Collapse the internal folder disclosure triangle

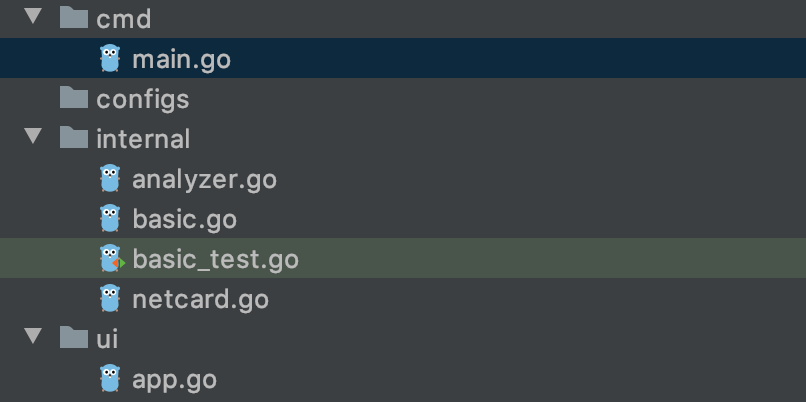tap(35, 138)
